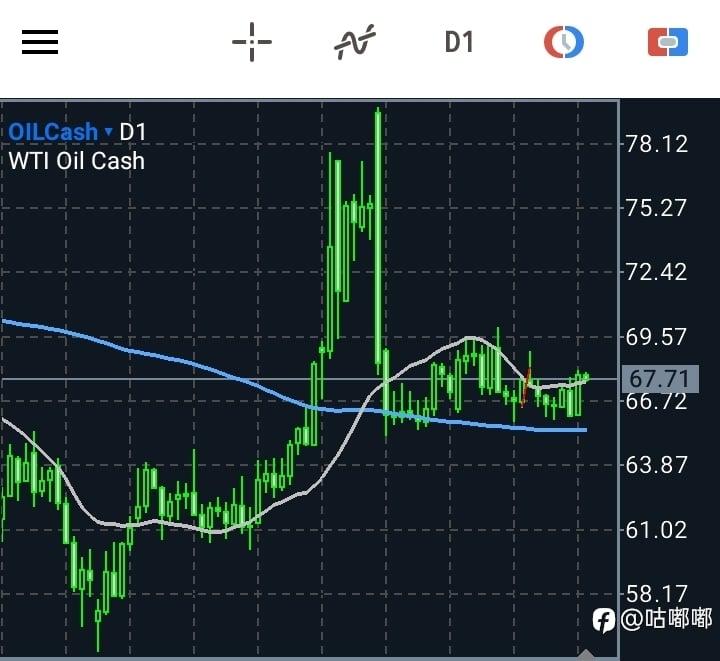This screenshot has height=661, width=720.
Task: Select the 75.27 price axis label
Action: [657, 208]
